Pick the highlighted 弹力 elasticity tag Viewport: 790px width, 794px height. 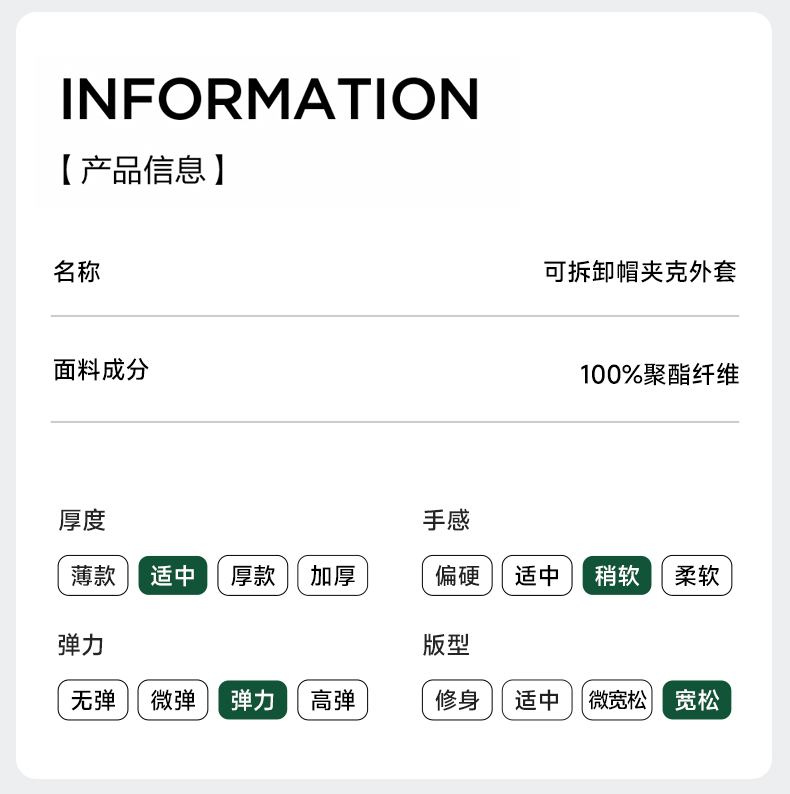click(253, 700)
